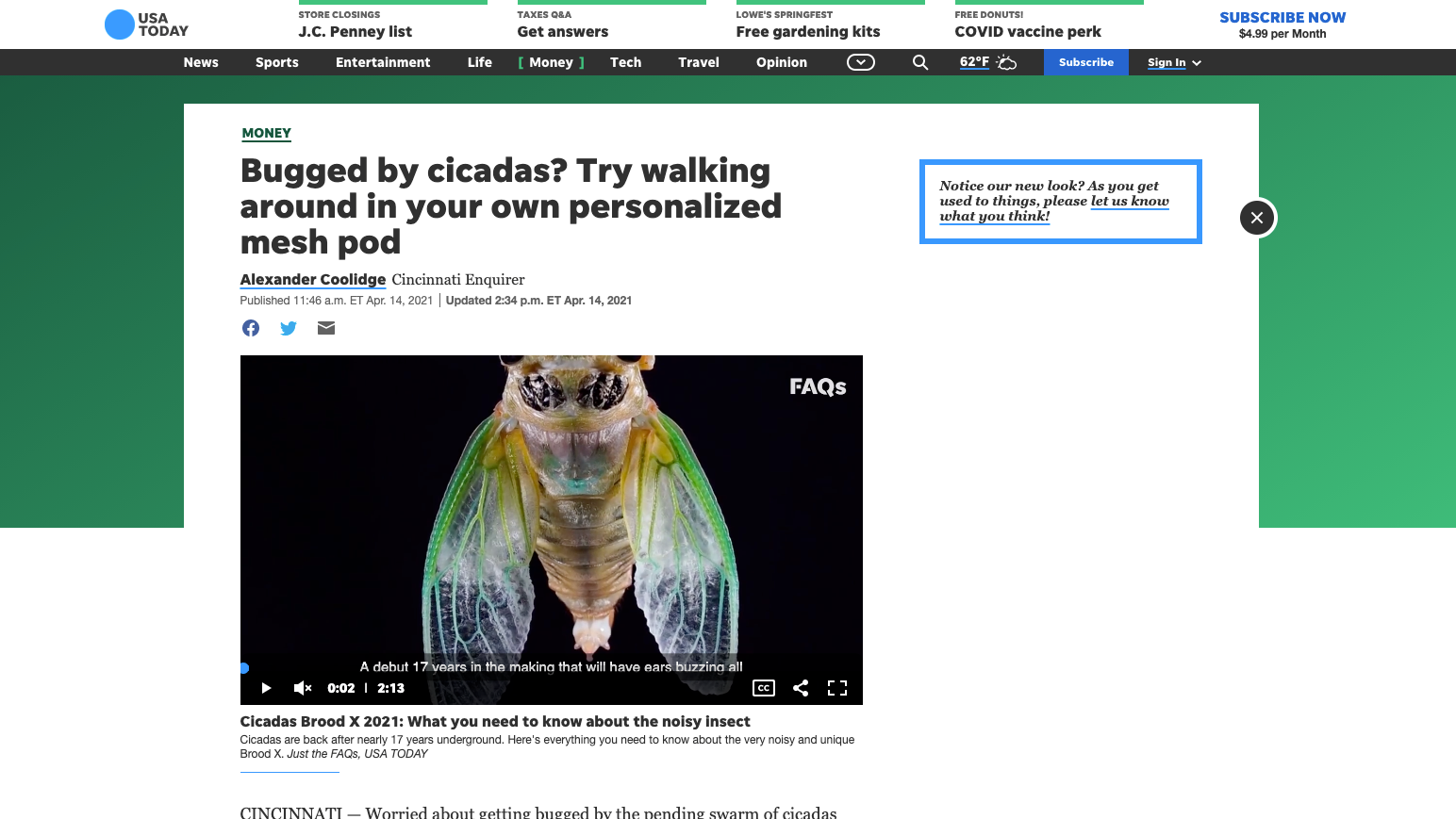The image size is (1456, 819).
Task: Enter fullscreen video mode
Action: (837, 688)
